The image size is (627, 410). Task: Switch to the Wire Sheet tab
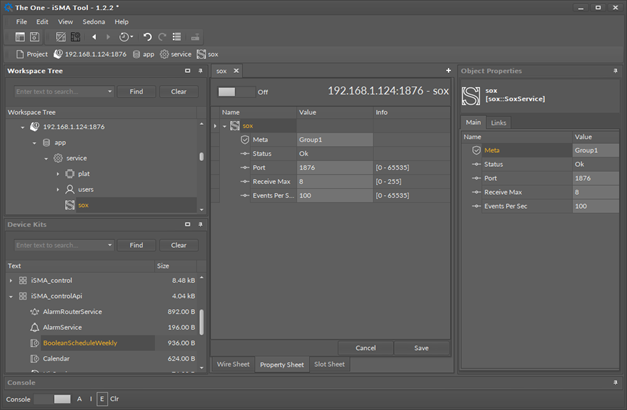[233, 364]
